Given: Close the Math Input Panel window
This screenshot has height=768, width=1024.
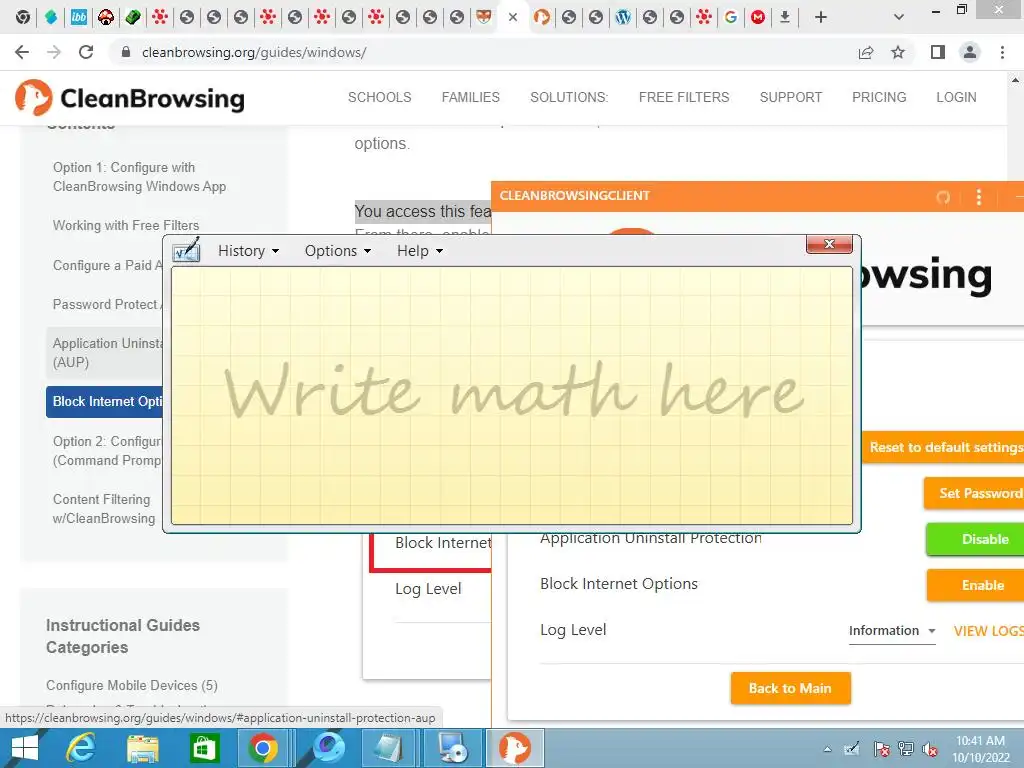Looking at the screenshot, I should tap(829, 244).
